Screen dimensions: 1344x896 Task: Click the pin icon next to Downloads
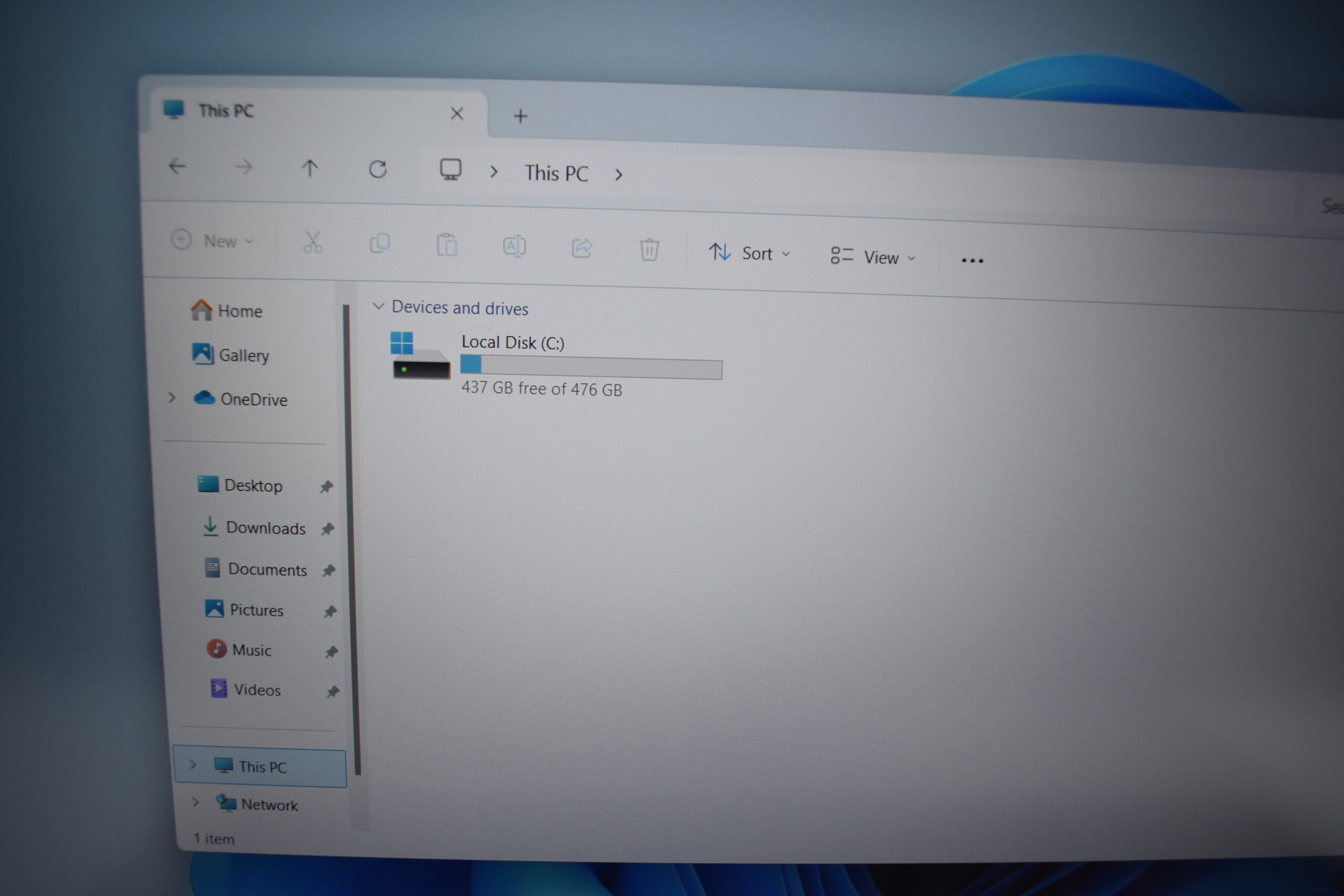328,529
